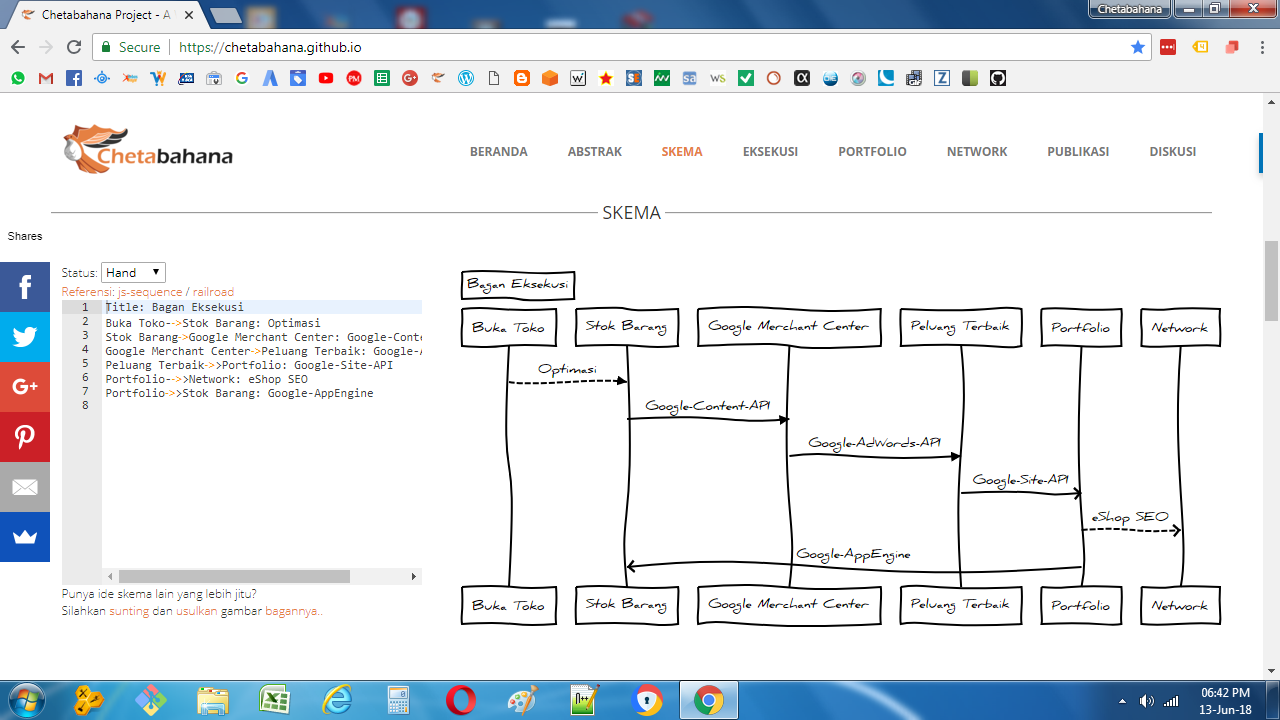Open the yellow star bookmark
This screenshot has height=720, width=1280.
click(606, 78)
